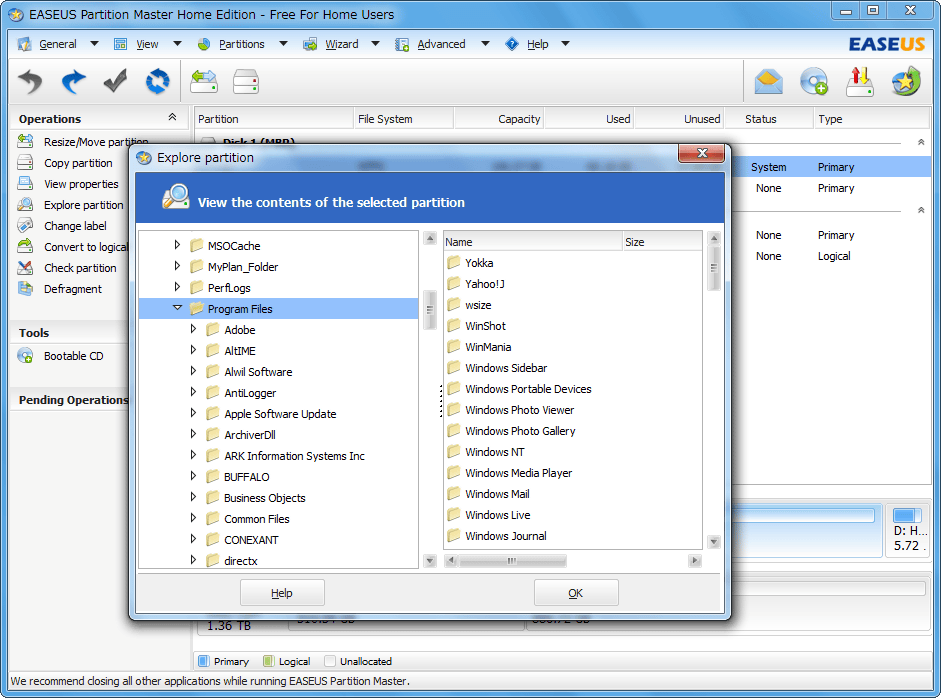The width and height of the screenshot is (941, 698).
Task: Open the Partitions menu
Action: pyautogui.click(x=241, y=44)
